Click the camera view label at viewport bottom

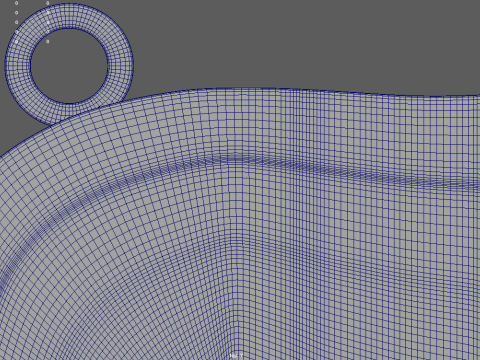[x=236, y=356]
